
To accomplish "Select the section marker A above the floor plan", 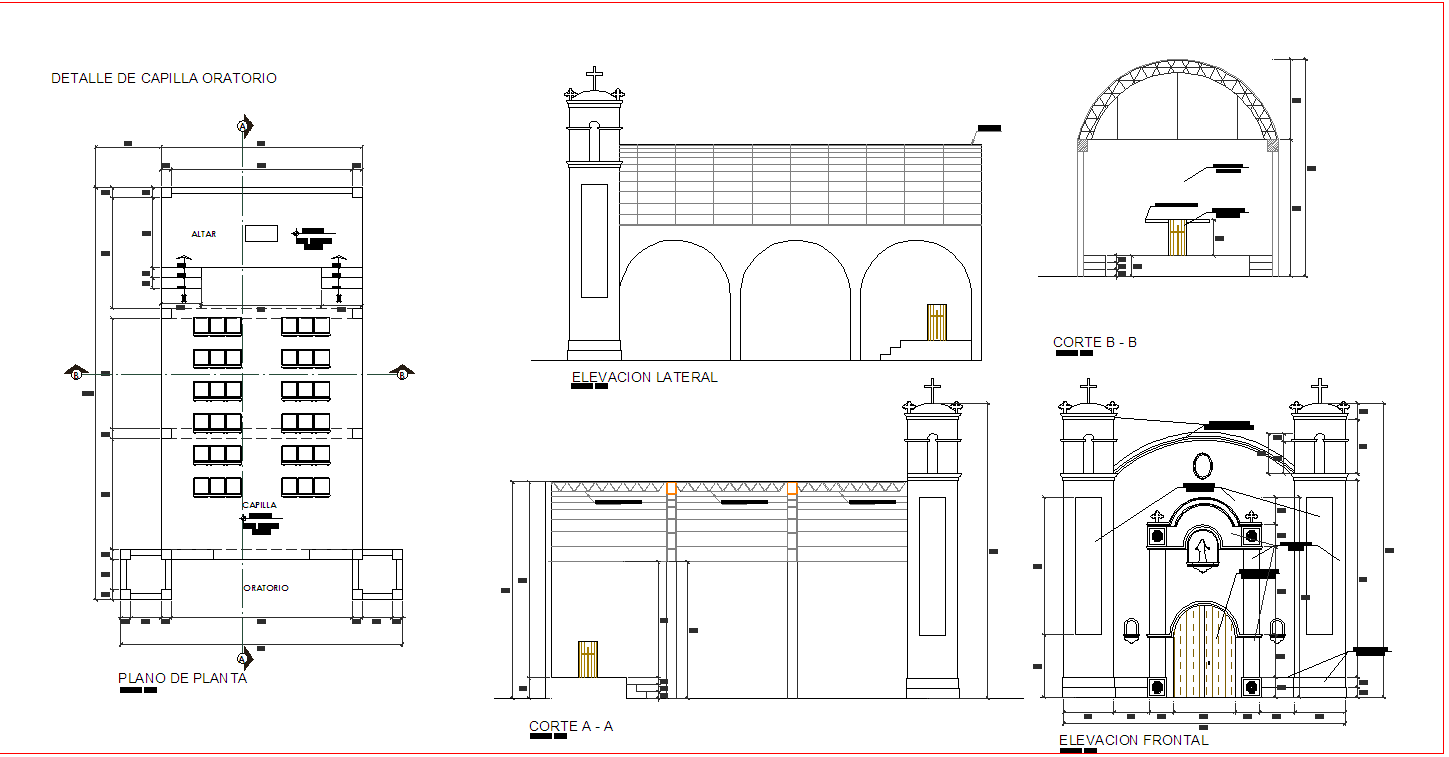I will coord(241,127).
